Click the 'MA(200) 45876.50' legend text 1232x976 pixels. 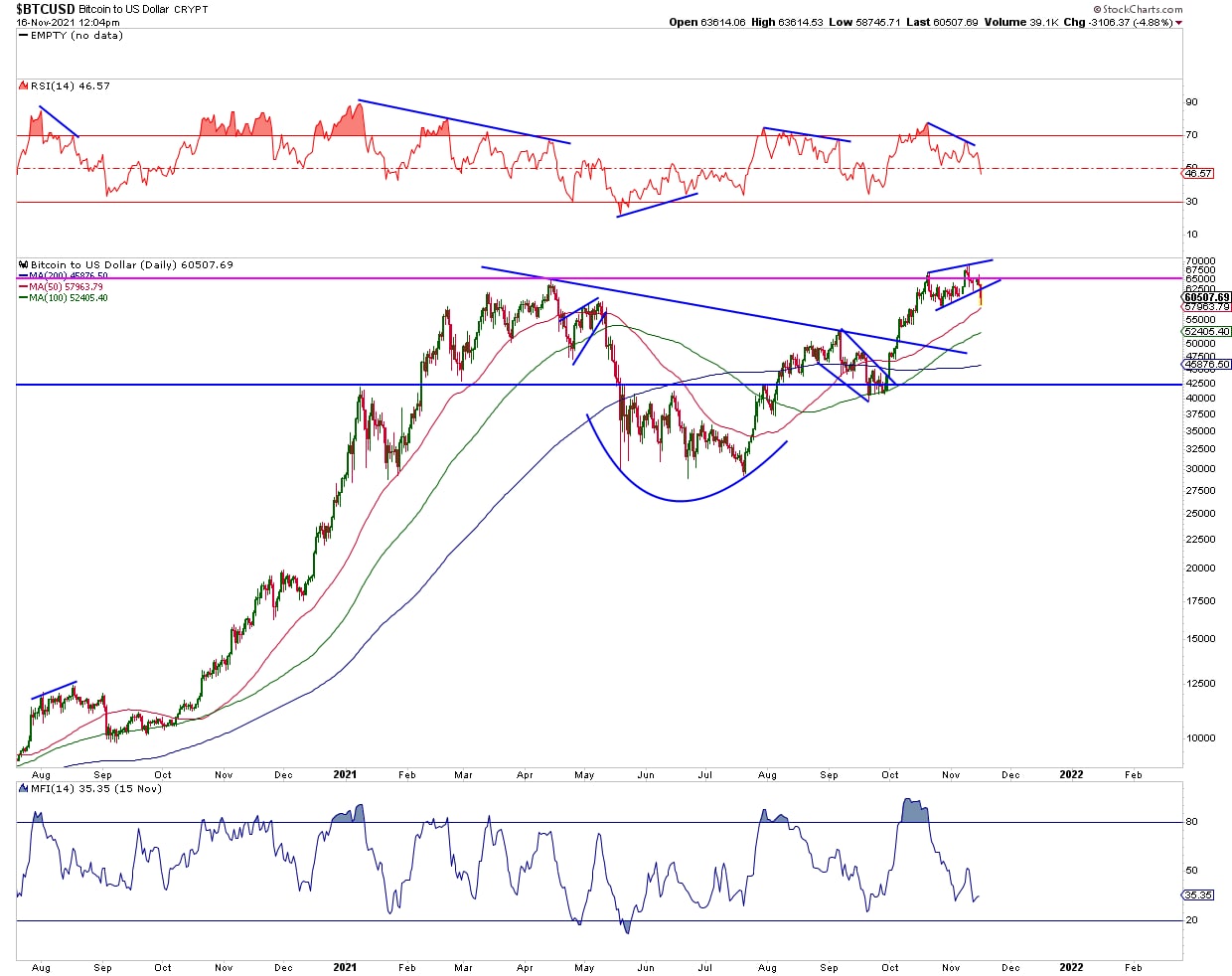coord(69,276)
